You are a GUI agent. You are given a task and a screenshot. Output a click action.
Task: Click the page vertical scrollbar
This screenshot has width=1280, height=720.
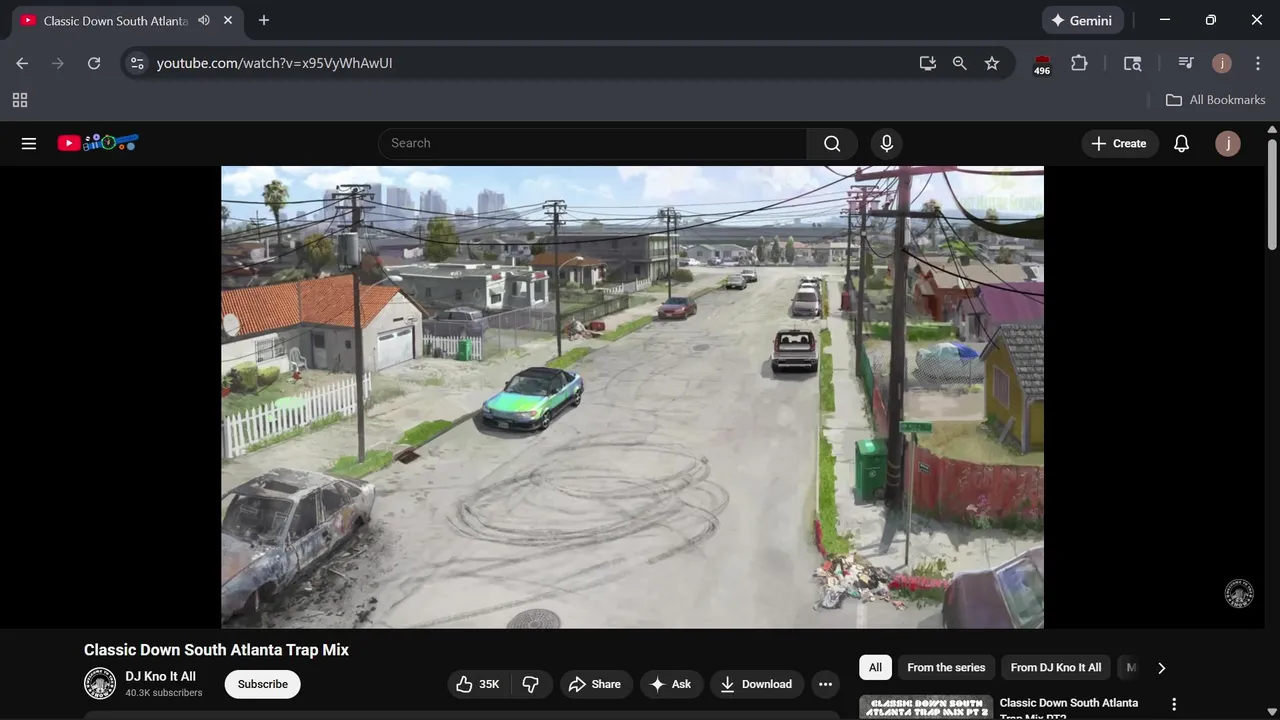1272,195
